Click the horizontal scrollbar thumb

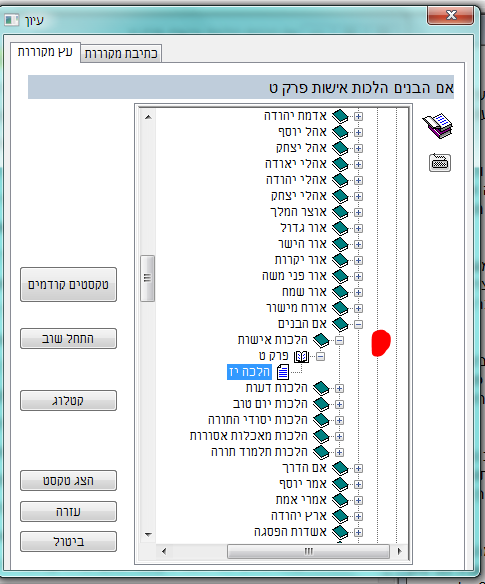(x=308, y=551)
